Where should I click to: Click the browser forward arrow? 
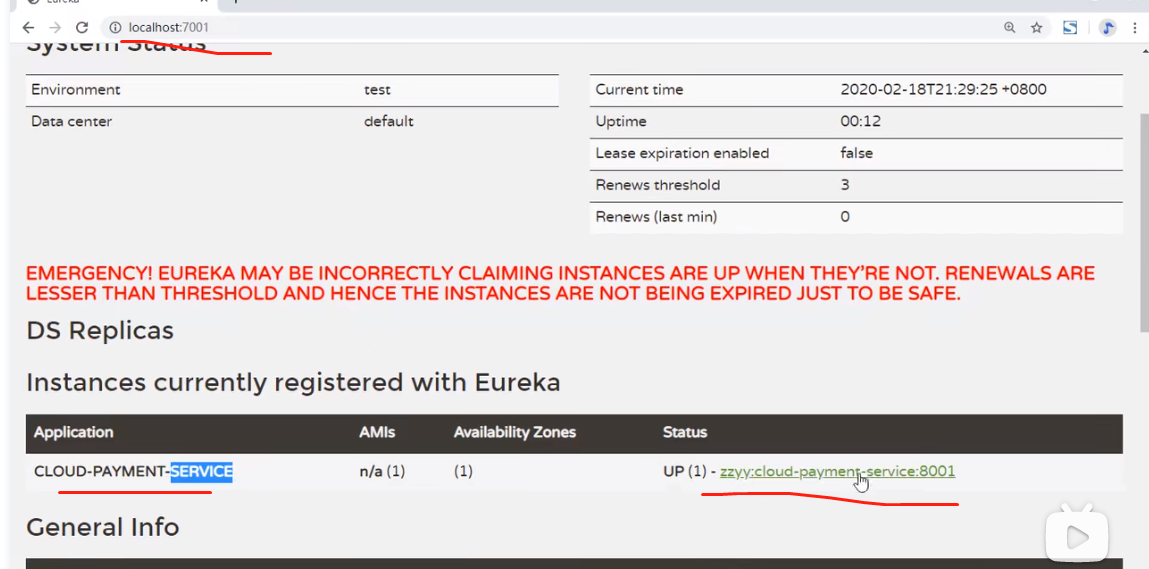tap(55, 28)
